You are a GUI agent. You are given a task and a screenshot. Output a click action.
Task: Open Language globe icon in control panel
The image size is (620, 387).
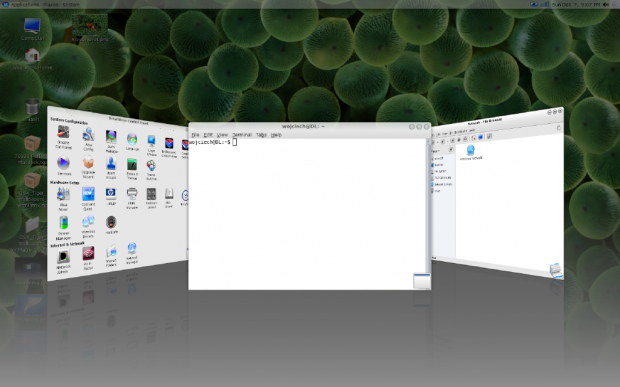point(132,142)
